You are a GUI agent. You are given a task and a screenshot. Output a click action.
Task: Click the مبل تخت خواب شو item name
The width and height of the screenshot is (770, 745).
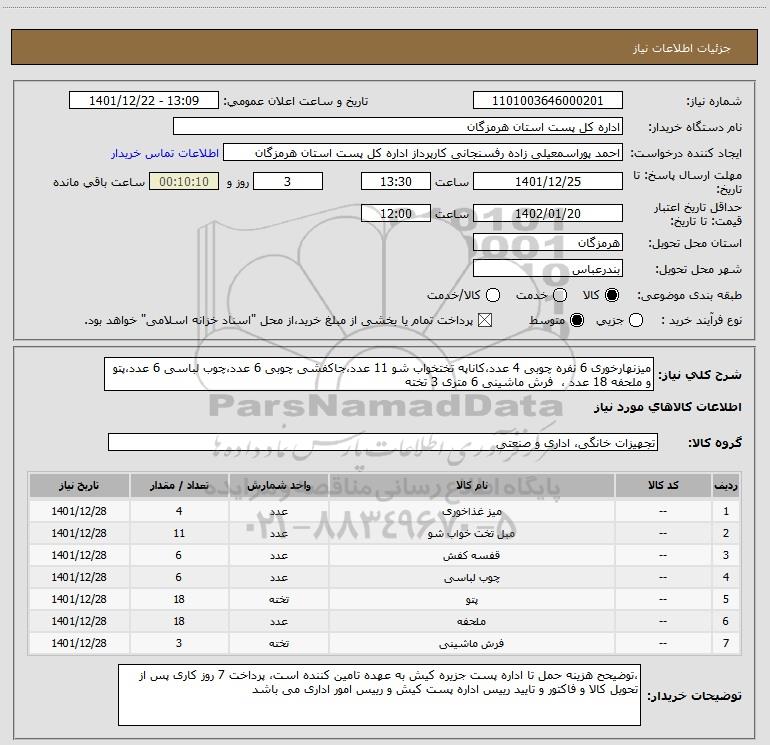coord(471,533)
